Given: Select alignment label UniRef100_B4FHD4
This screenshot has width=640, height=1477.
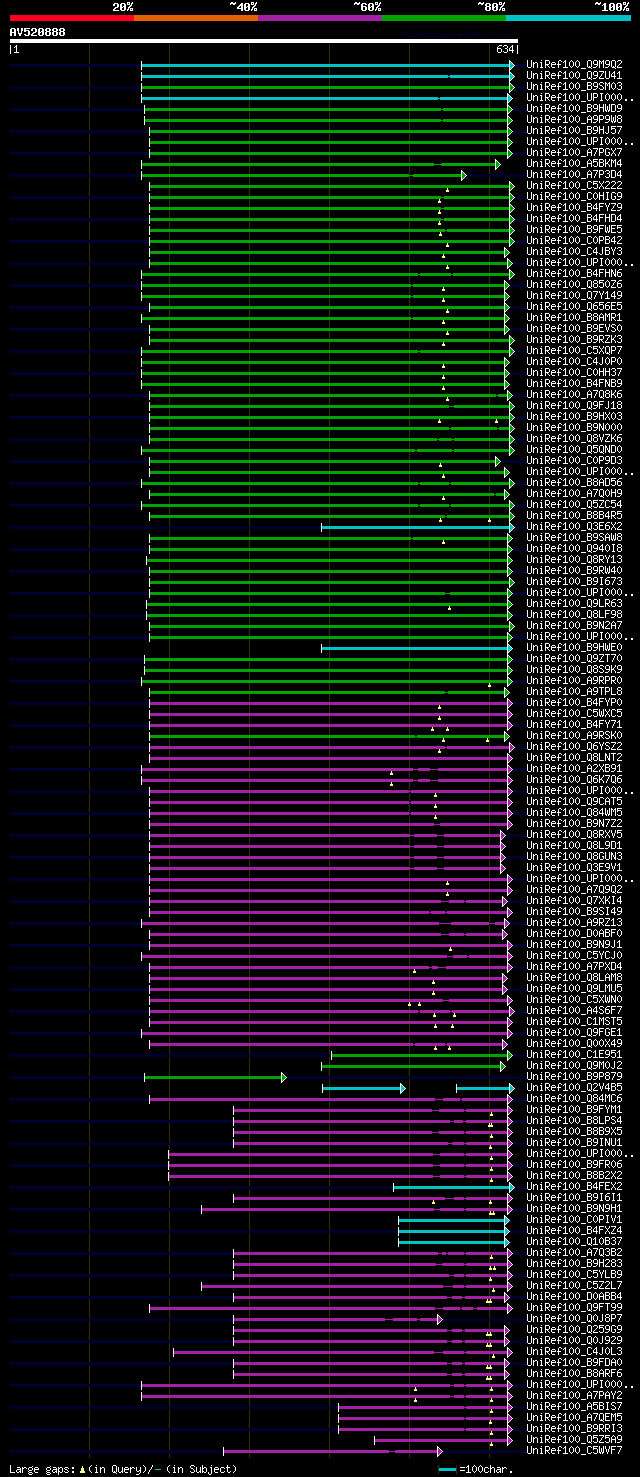Looking at the screenshot, I should 574,219.
